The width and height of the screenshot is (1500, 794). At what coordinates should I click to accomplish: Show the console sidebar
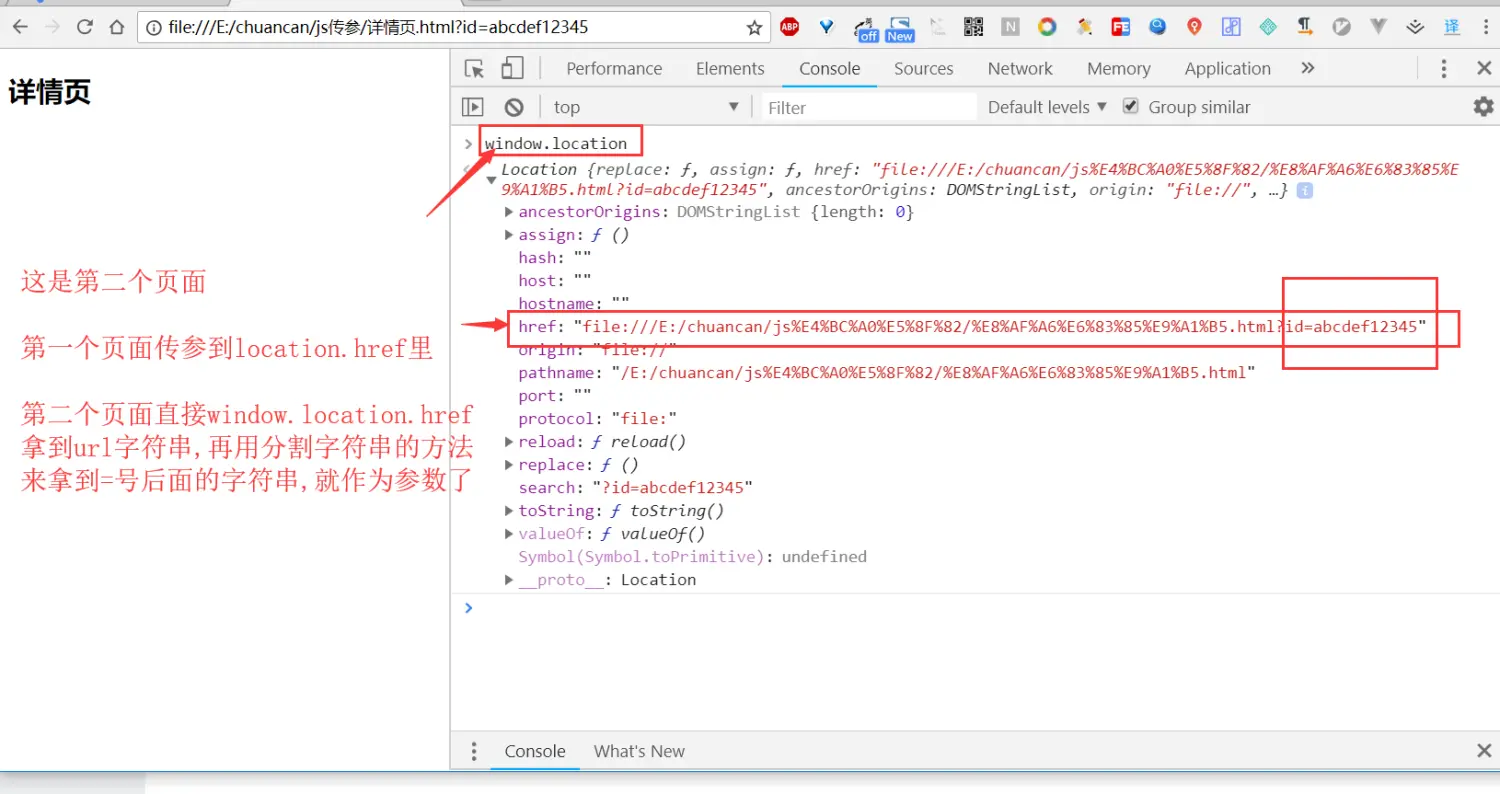click(x=472, y=107)
